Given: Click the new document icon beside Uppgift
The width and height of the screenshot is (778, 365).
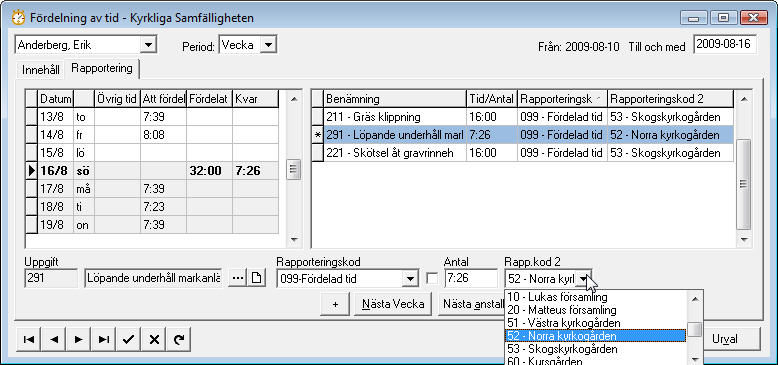Looking at the screenshot, I should pos(257,278).
